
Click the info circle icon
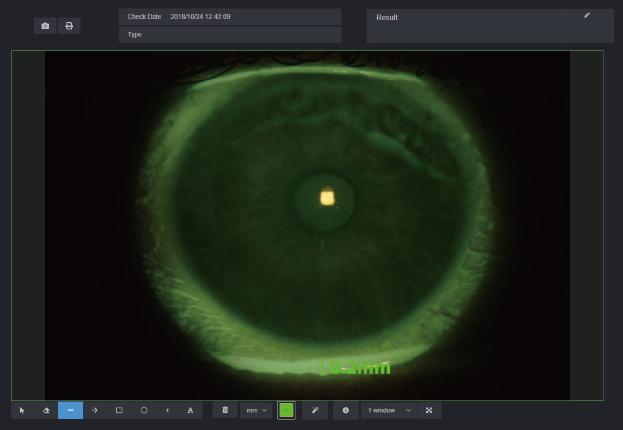pos(346,410)
